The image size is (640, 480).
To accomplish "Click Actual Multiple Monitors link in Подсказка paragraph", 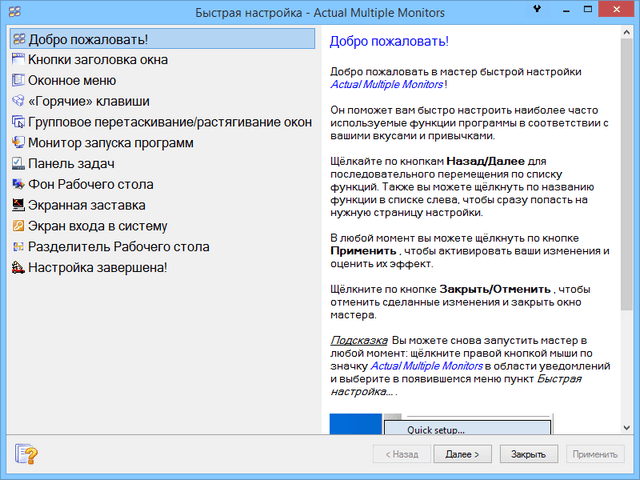I will pyautogui.click(x=427, y=366).
